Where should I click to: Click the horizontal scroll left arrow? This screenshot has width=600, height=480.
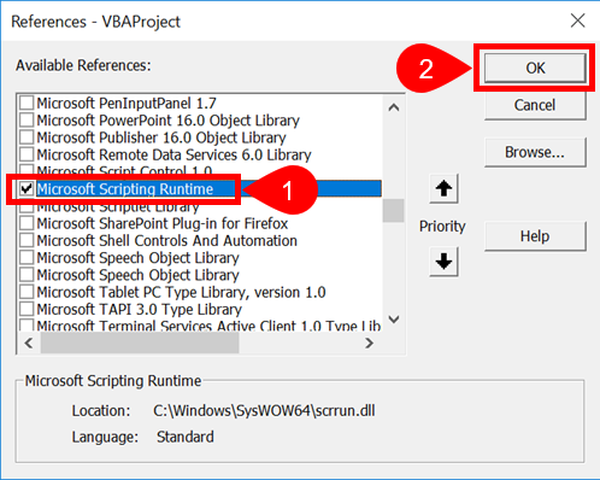point(29,343)
